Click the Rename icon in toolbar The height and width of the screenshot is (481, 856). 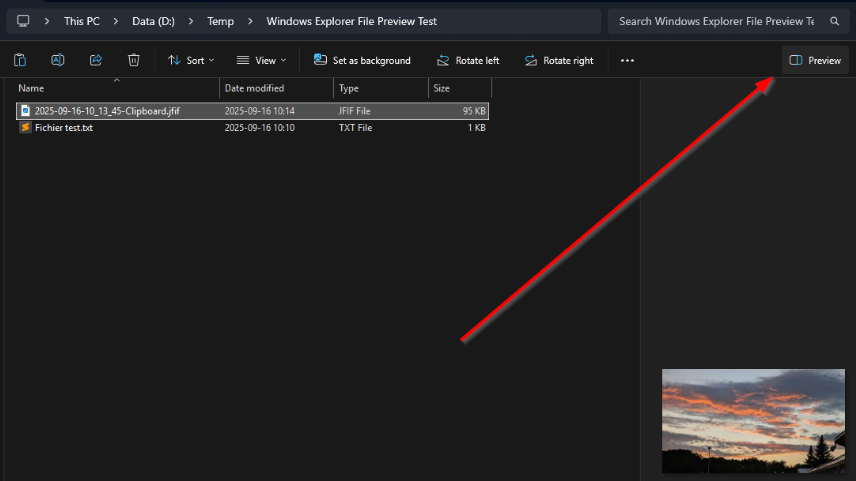(x=58, y=60)
